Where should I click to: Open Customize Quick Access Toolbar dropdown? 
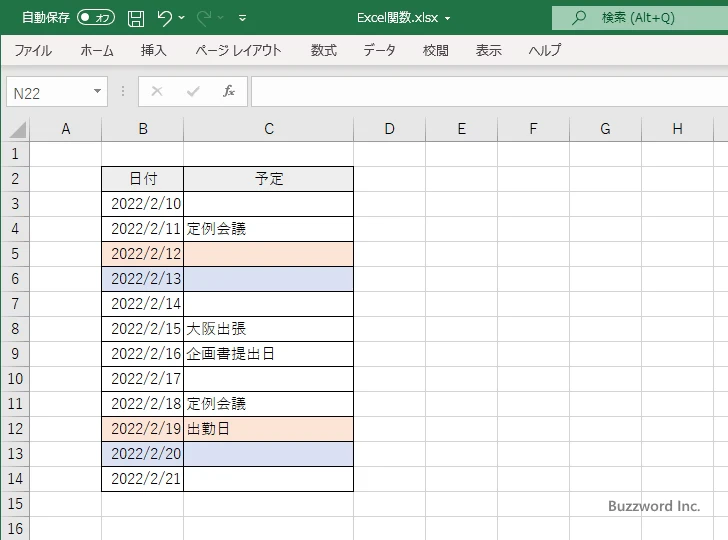point(242,18)
